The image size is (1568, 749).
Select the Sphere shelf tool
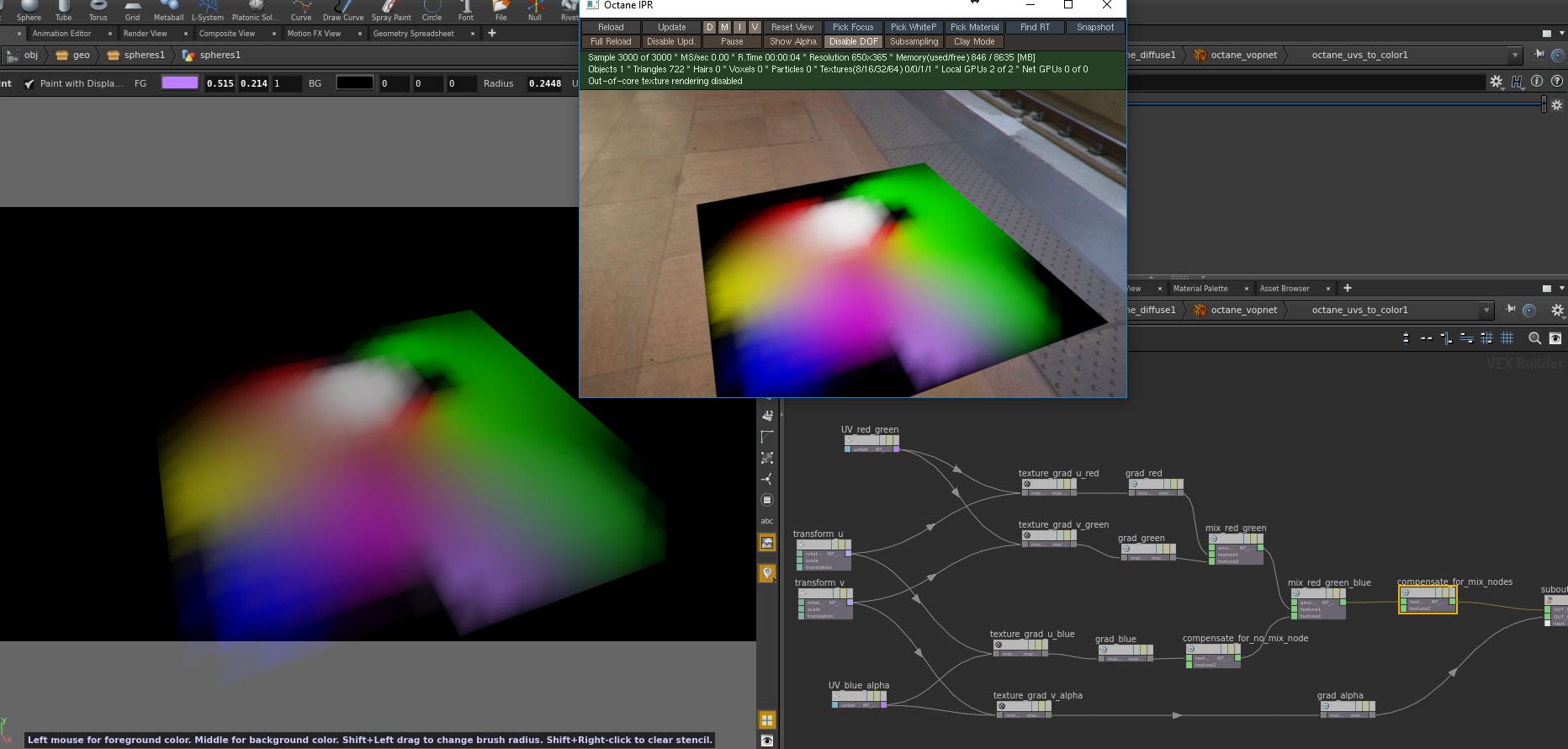click(x=29, y=11)
